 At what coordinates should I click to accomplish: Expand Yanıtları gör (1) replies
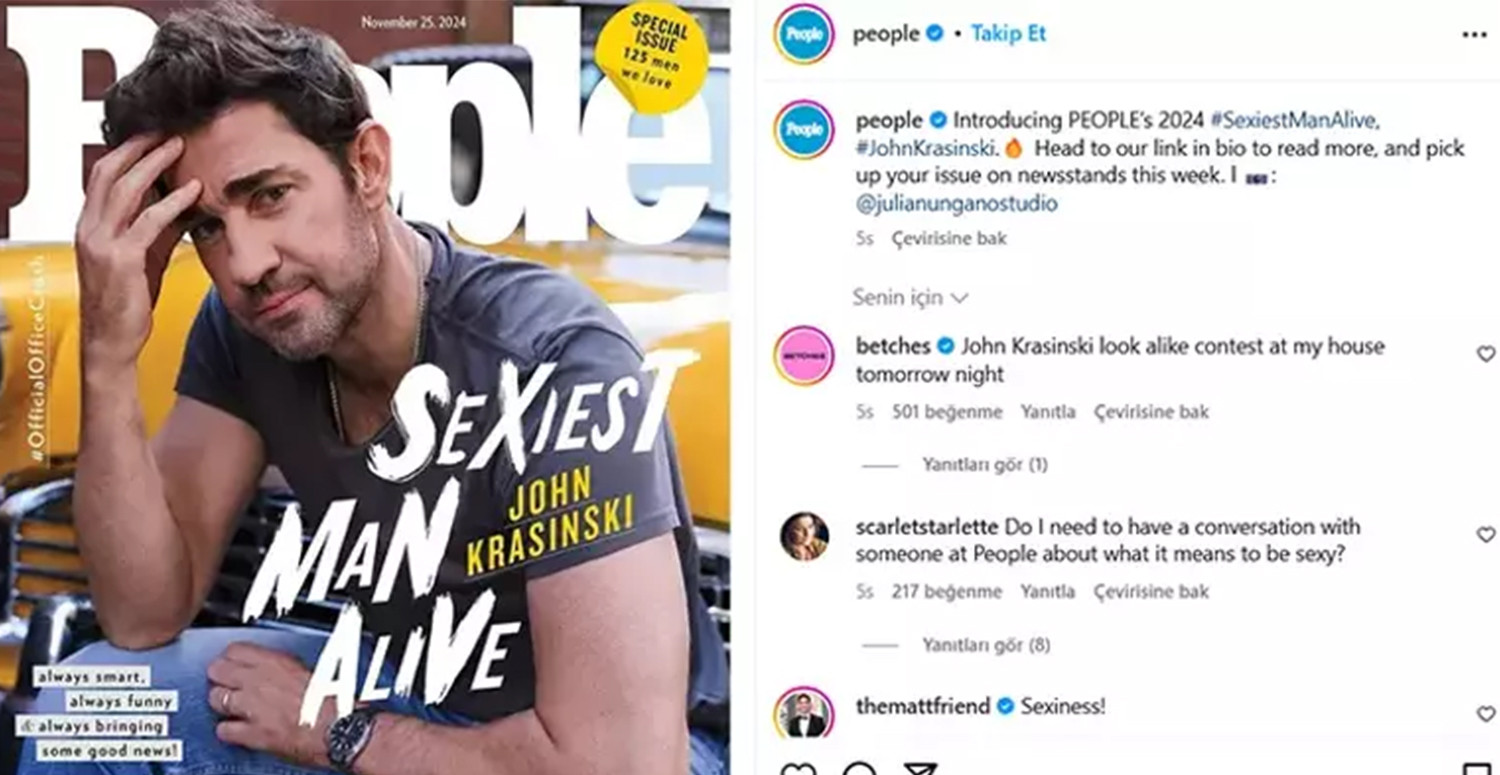point(985,465)
